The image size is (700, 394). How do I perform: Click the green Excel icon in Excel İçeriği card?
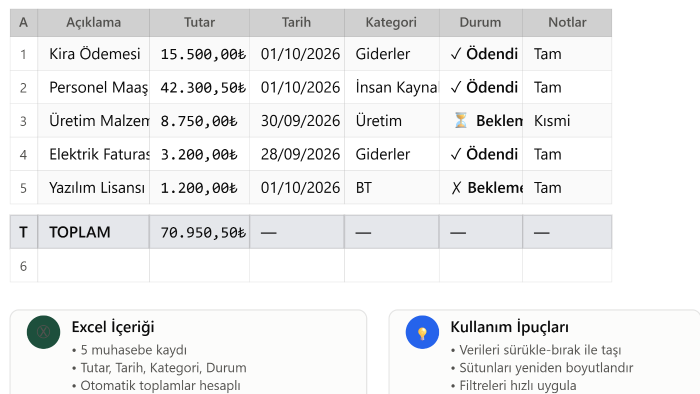(x=43, y=332)
